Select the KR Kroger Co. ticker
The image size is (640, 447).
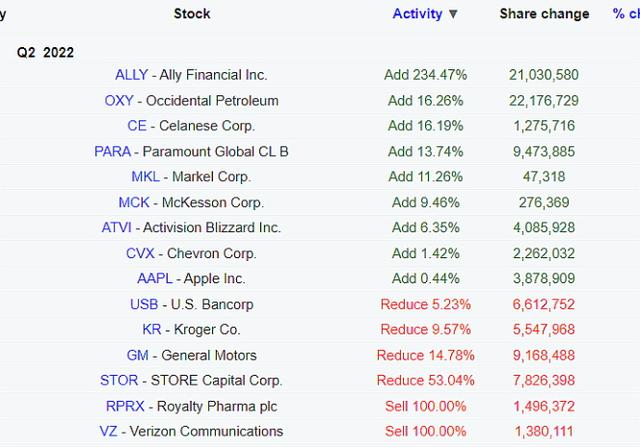click(151, 329)
